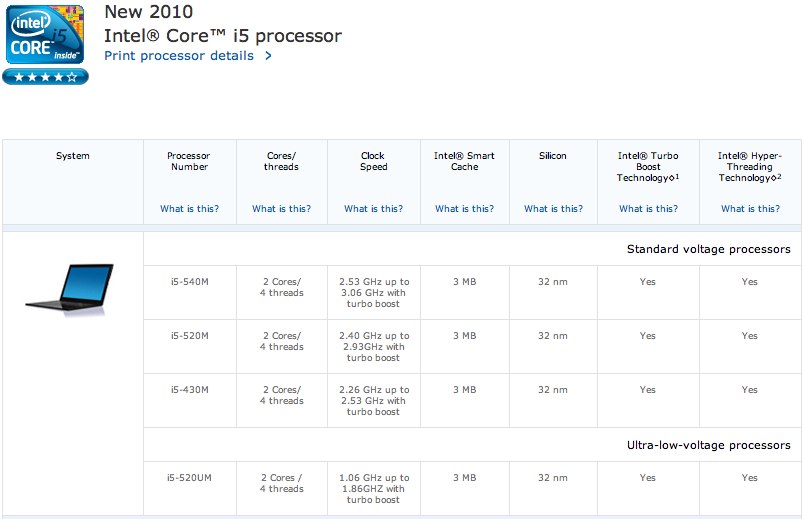Click the Intel Core i5 badge logo
This screenshot has height=519, width=804.
click(x=44, y=34)
